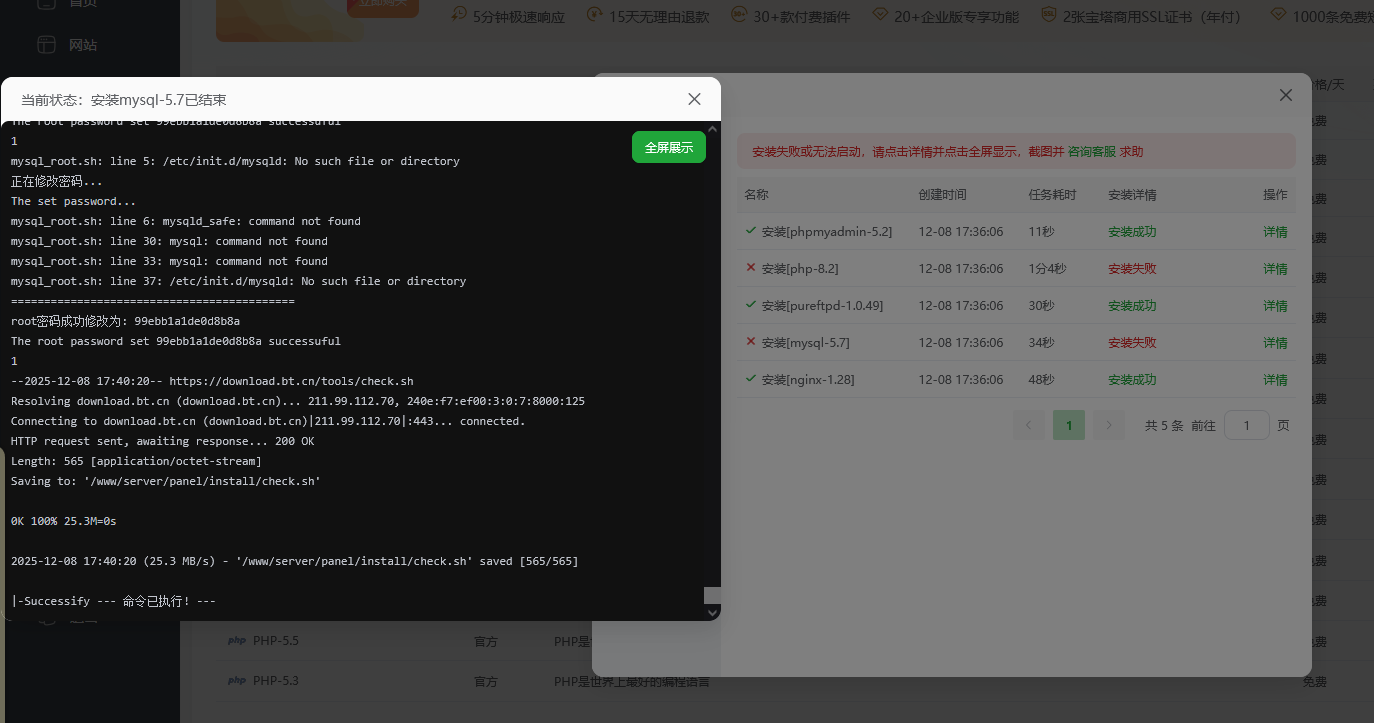Click red X icon beside mysql-5.7

pos(751,342)
